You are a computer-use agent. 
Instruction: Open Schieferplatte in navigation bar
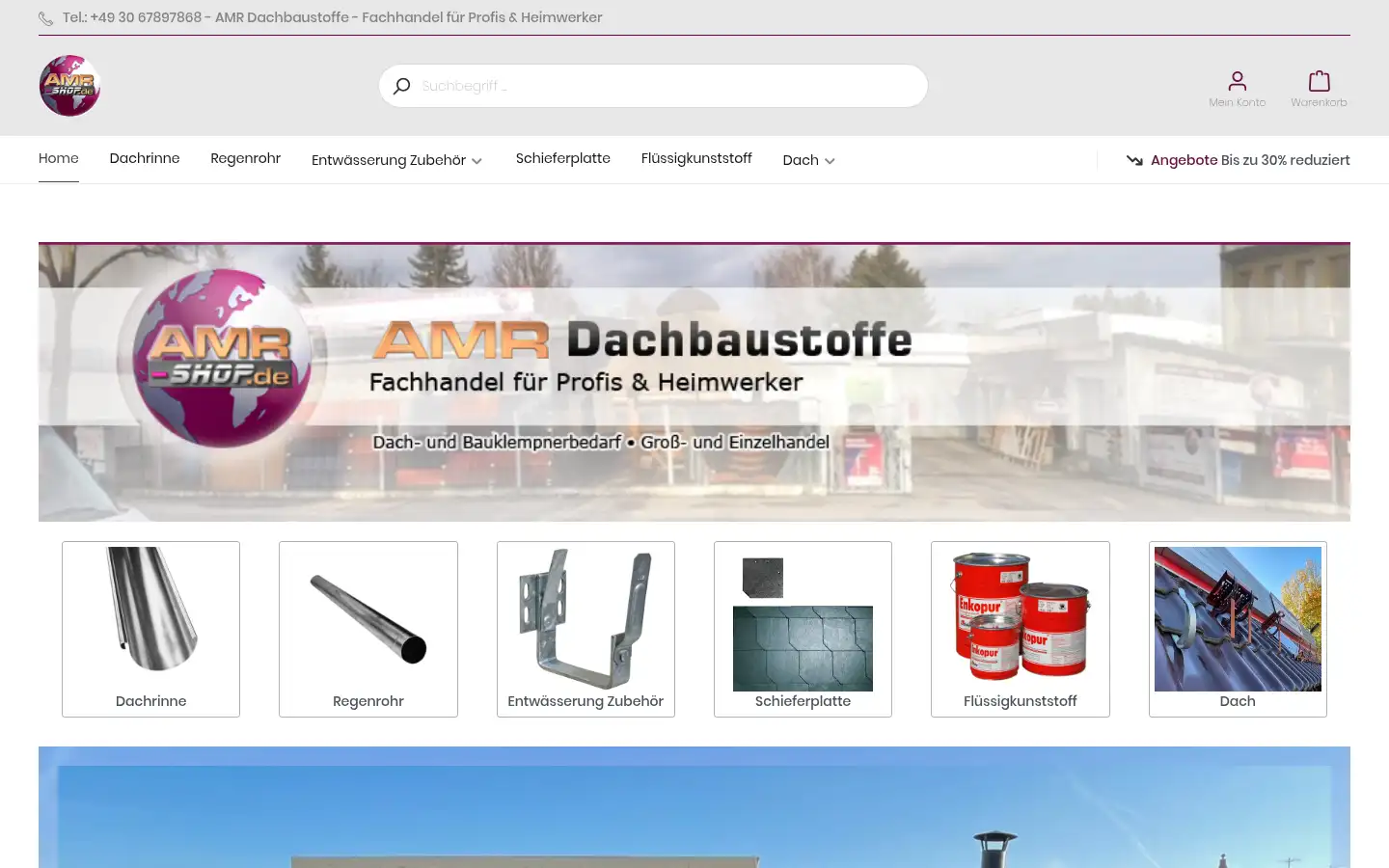(x=563, y=158)
